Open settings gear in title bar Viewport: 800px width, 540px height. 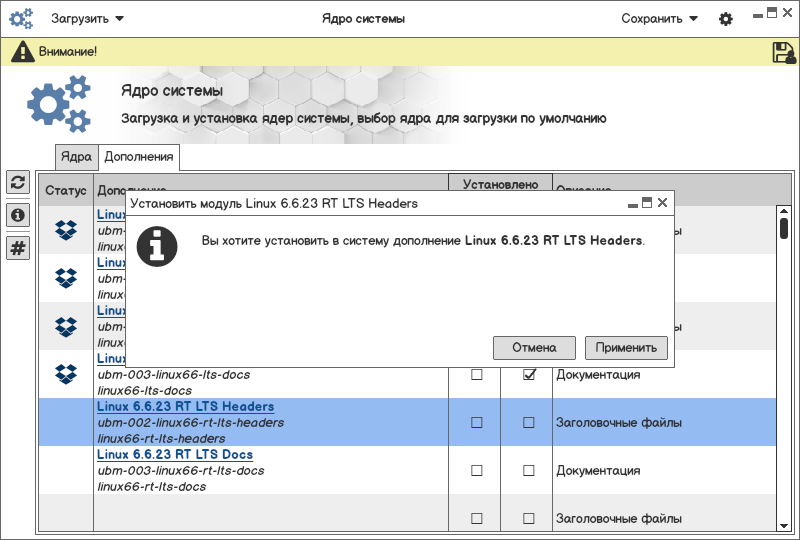coord(726,19)
